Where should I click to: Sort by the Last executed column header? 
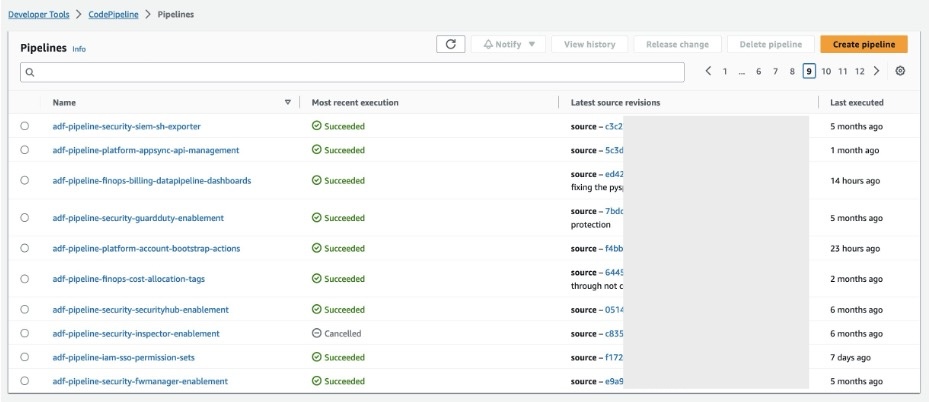(x=857, y=102)
